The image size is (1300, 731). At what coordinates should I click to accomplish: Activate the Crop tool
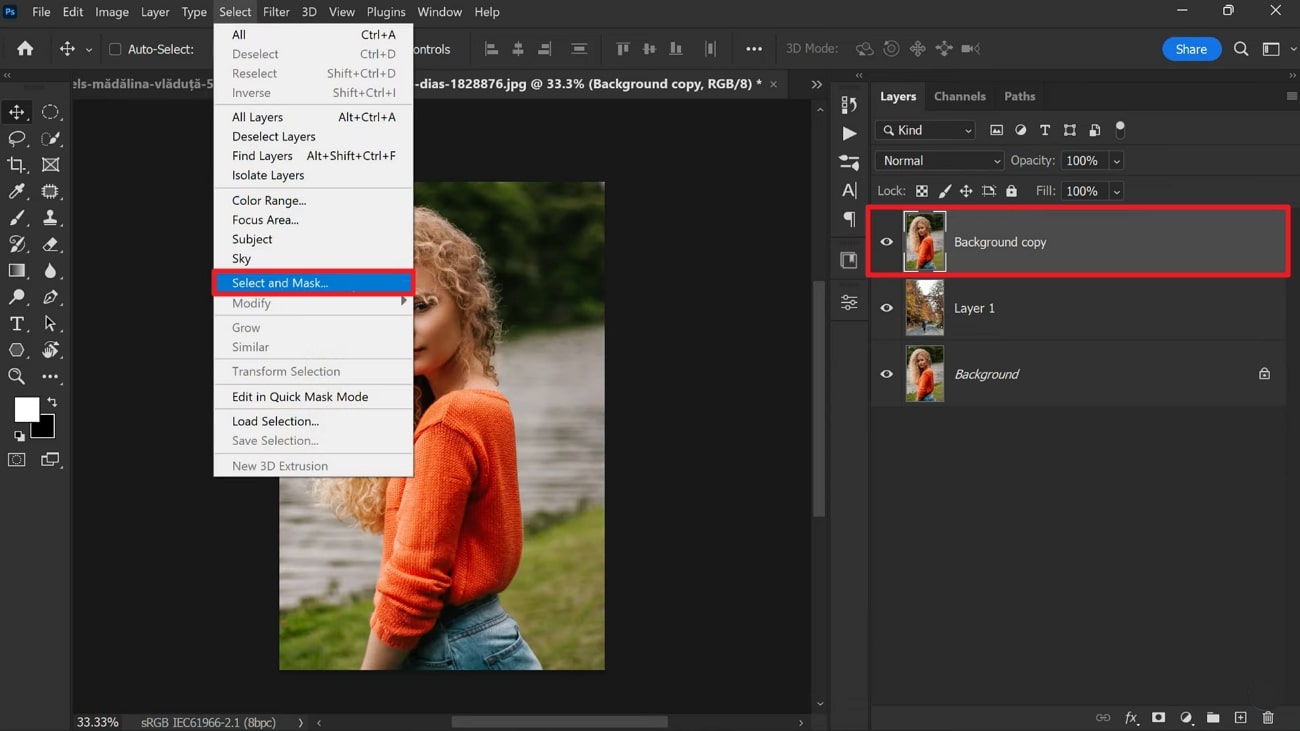[17, 165]
